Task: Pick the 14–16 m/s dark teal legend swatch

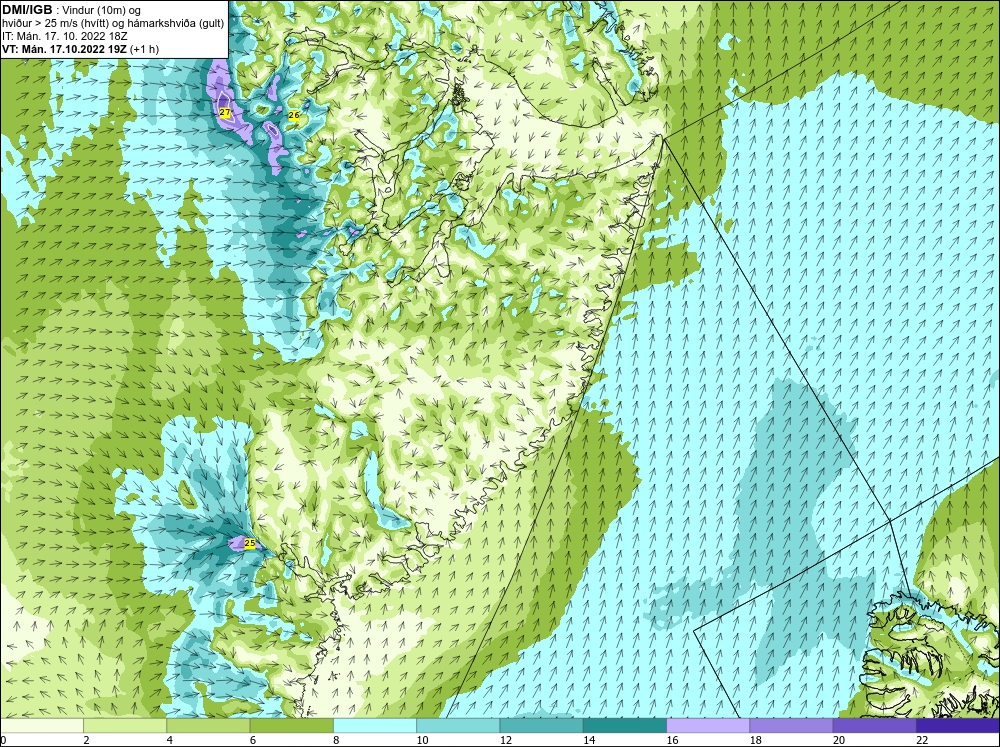Action: (x=625, y=725)
